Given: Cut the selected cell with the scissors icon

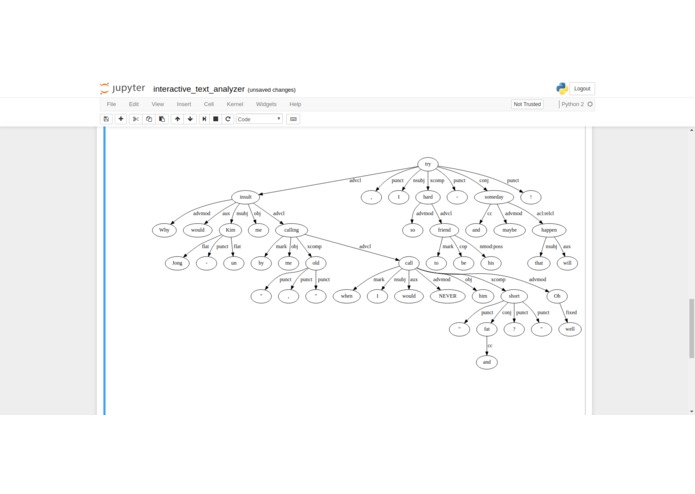Looking at the screenshot, I should click(x=136, y=119).
